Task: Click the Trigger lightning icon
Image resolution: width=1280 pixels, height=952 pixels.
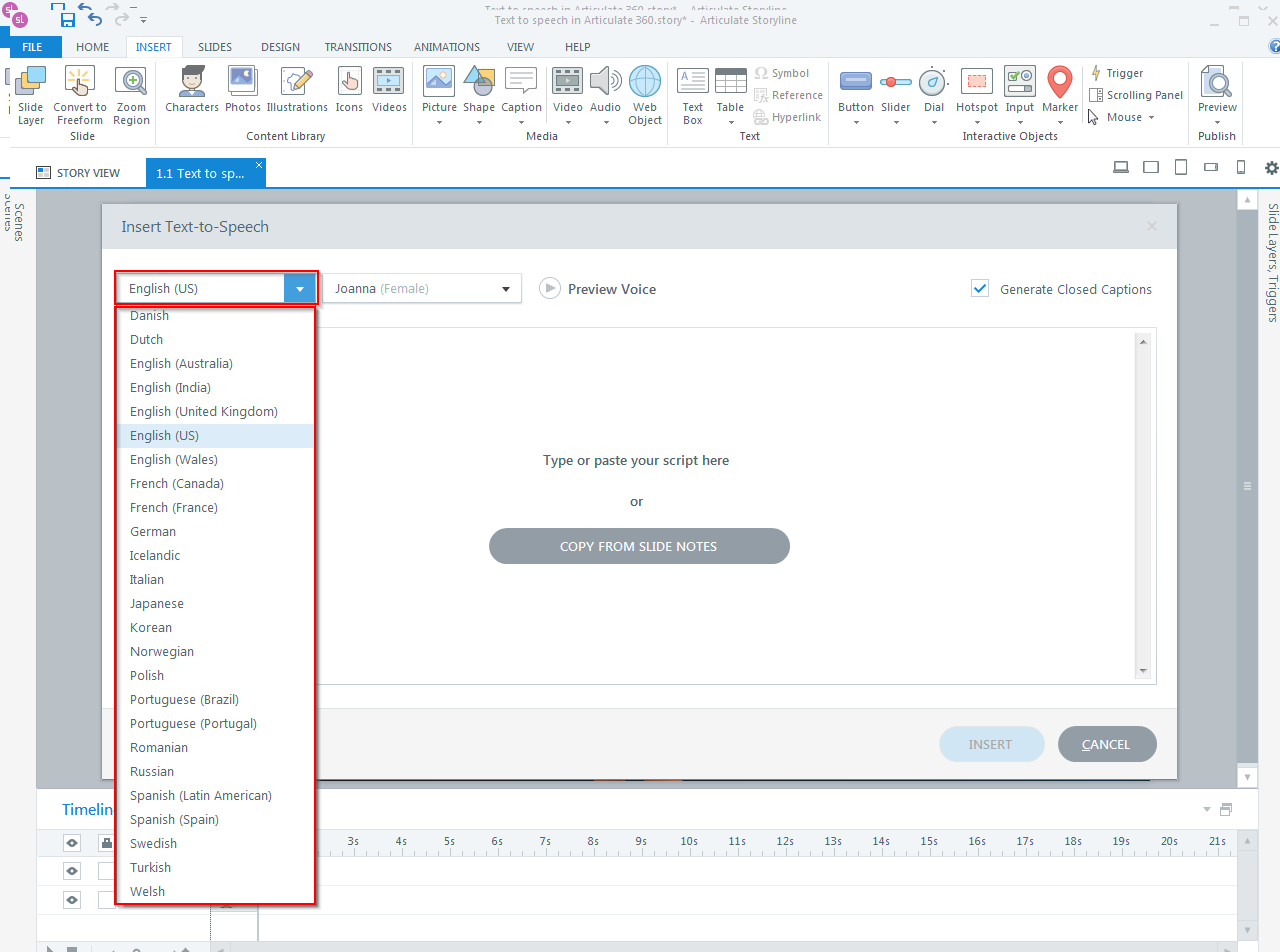Action: click(1096, 73)
